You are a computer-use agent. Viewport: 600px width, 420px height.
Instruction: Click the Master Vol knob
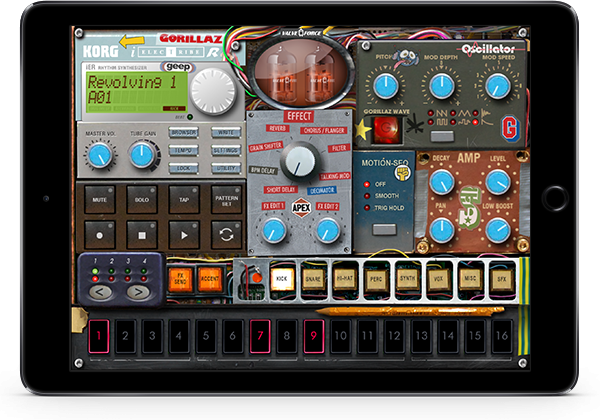coord(100,156)
